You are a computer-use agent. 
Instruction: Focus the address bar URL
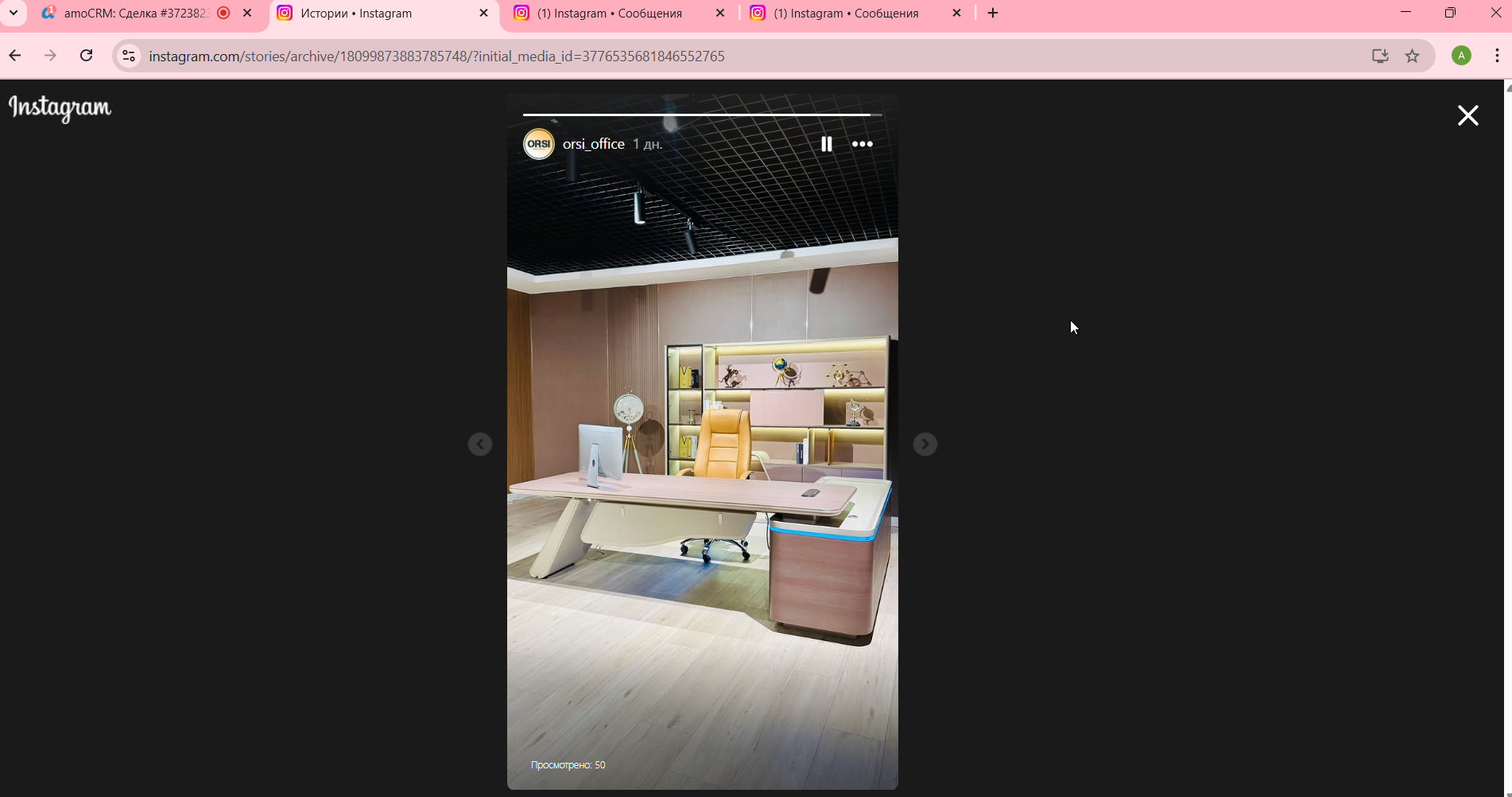click(x=436, y=56)
